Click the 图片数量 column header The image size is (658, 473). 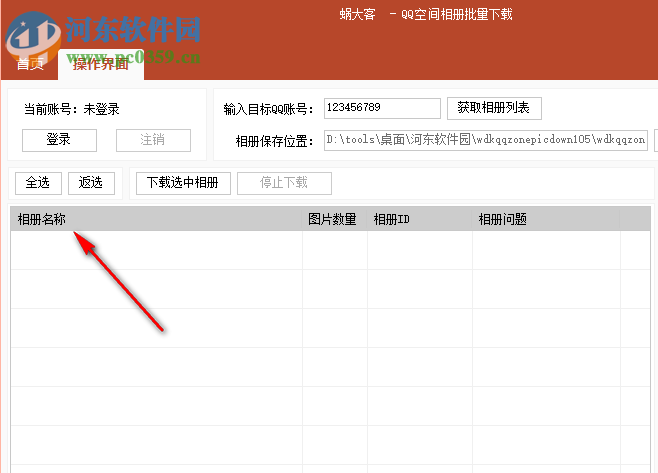coord(334,219)
